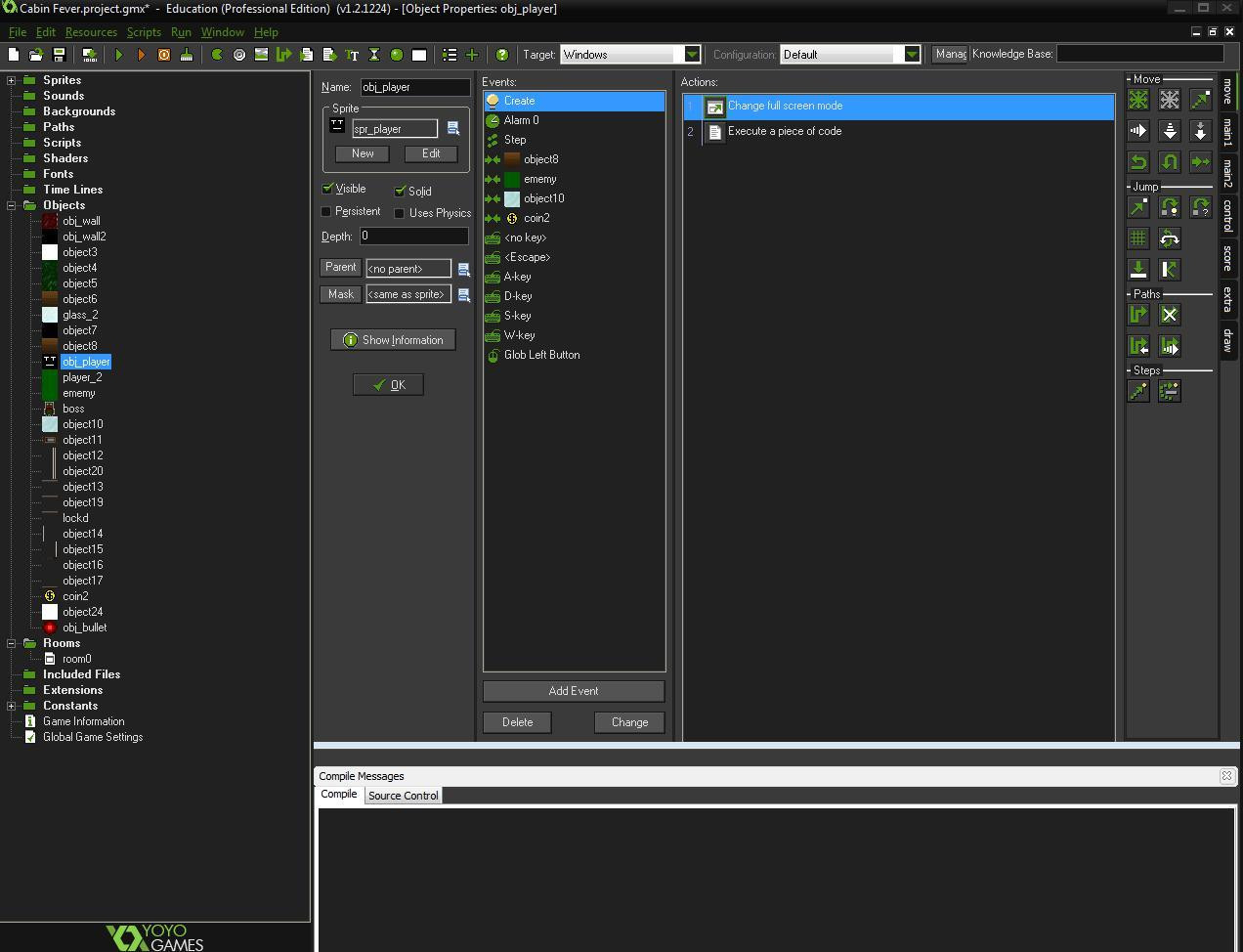
Task: Save the project with the floppy disk icon
Action: click(59, 55)
